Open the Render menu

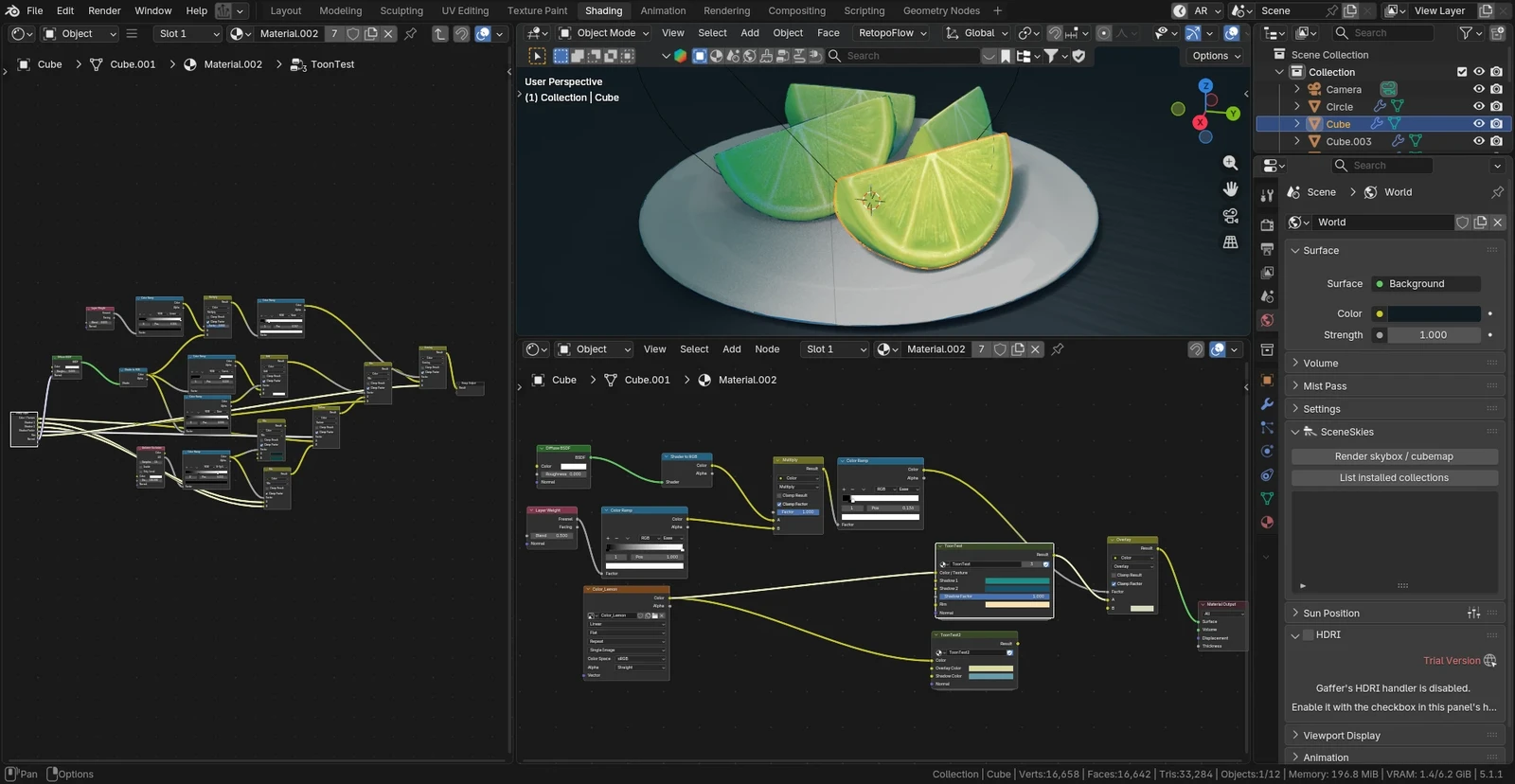pyautogui.click(x=104, y=11)
